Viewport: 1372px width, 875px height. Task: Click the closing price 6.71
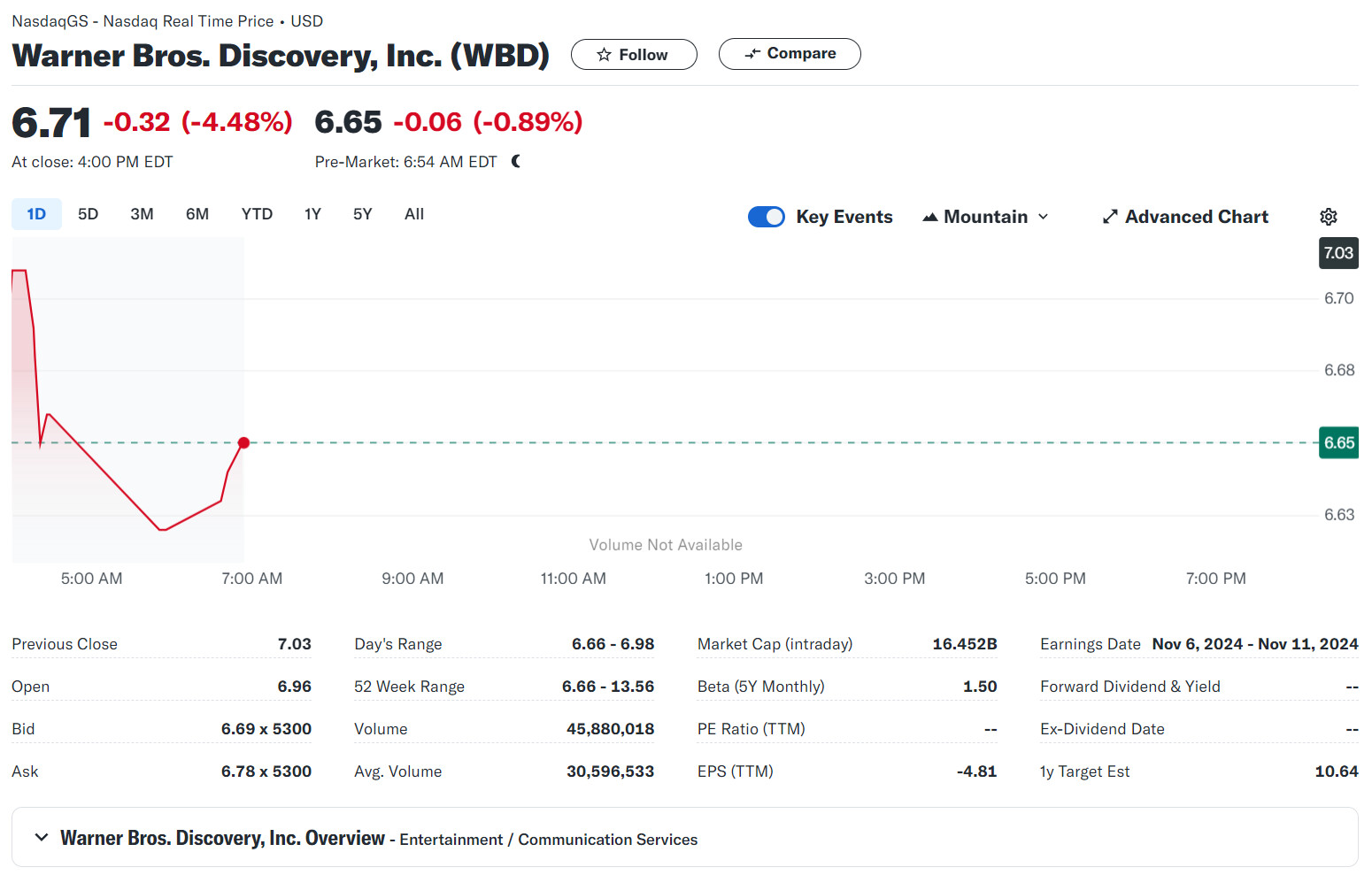pyautogui.click(x=51, y=122)
